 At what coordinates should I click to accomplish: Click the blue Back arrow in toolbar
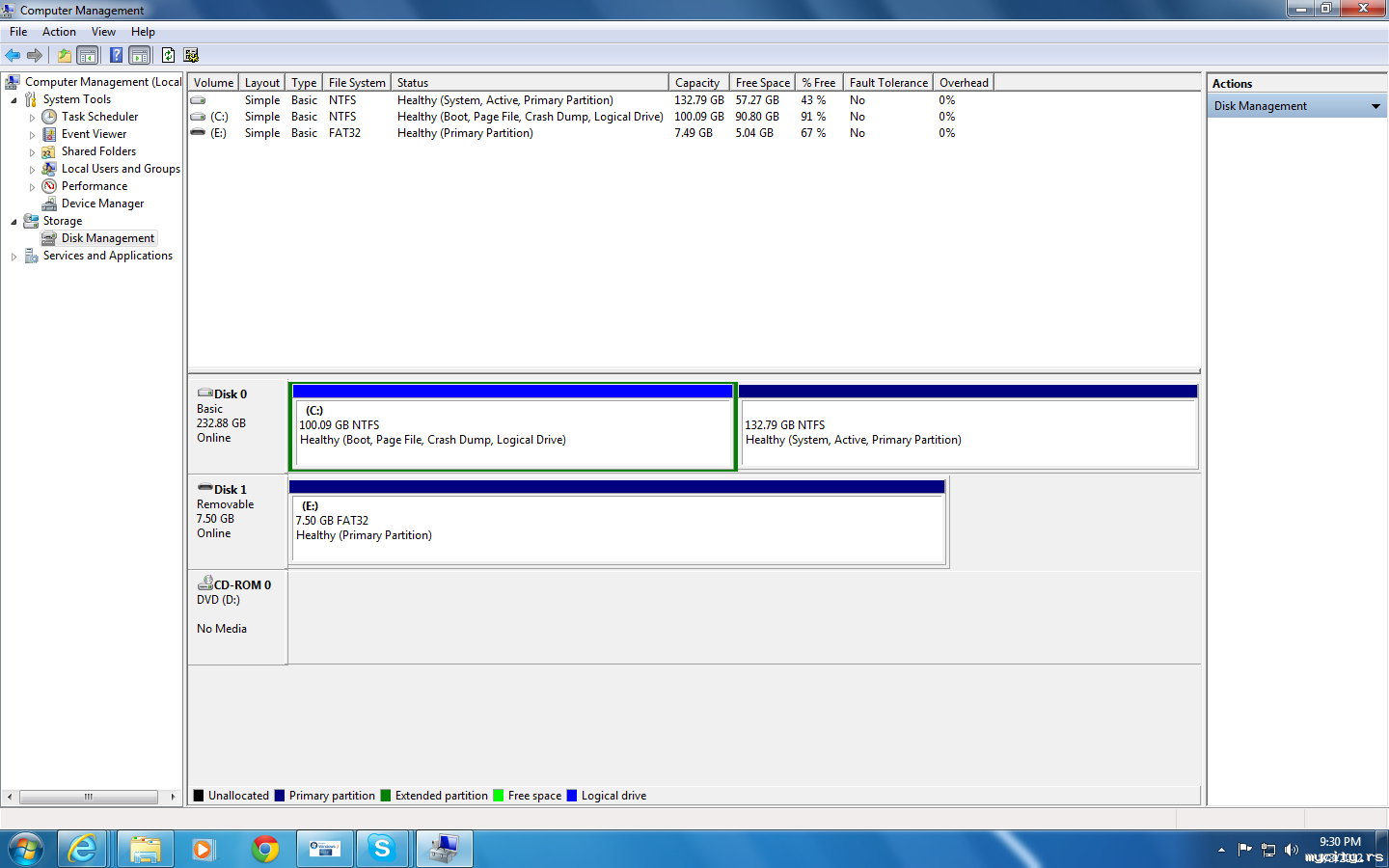[13, 55]
